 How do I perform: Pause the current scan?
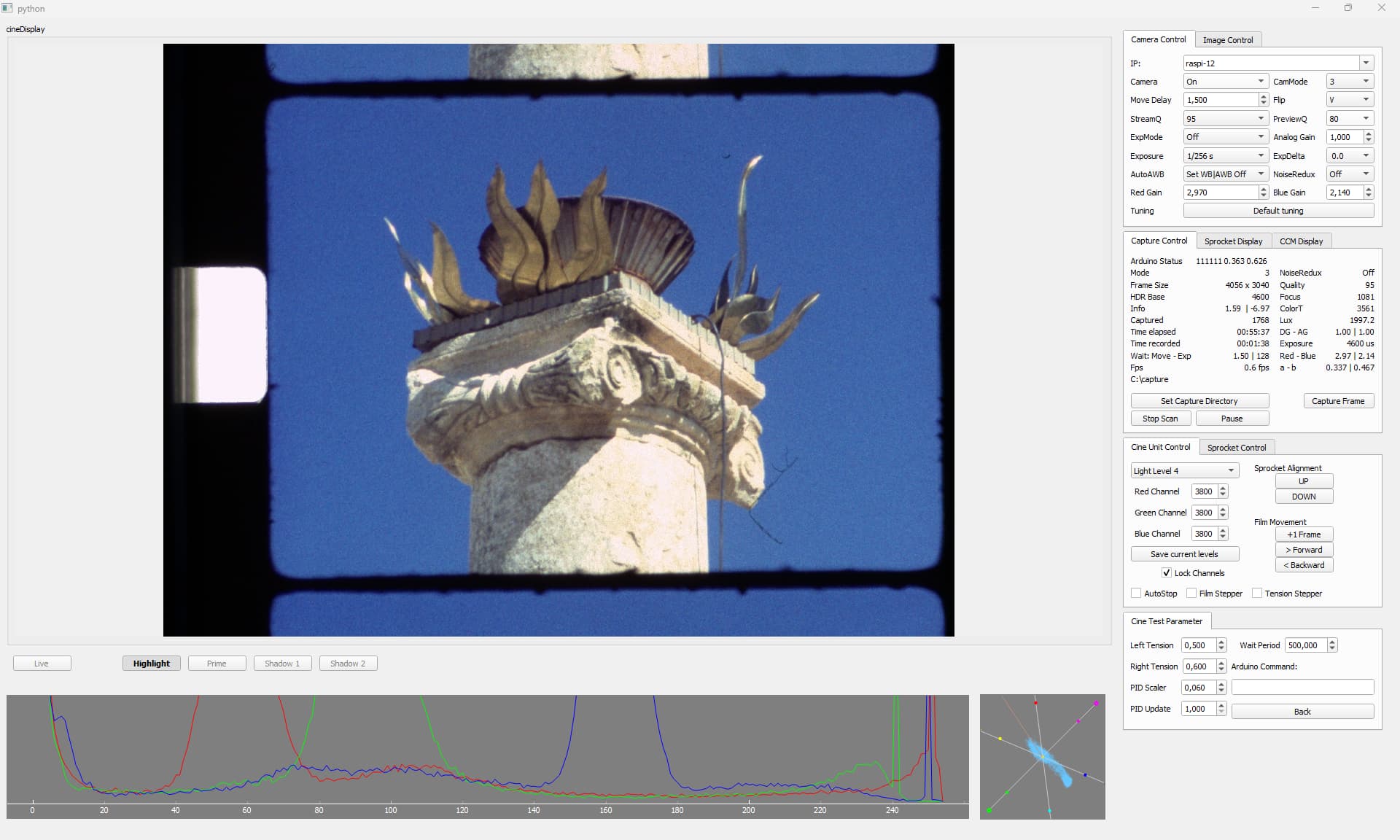[1232, 419]
